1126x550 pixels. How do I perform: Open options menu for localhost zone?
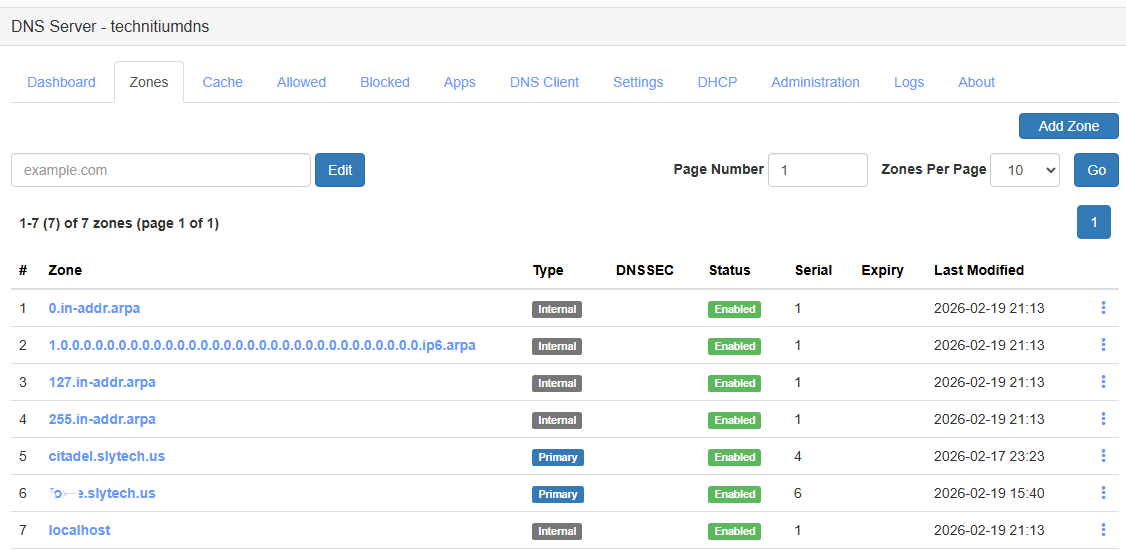tap(1103, 530)
